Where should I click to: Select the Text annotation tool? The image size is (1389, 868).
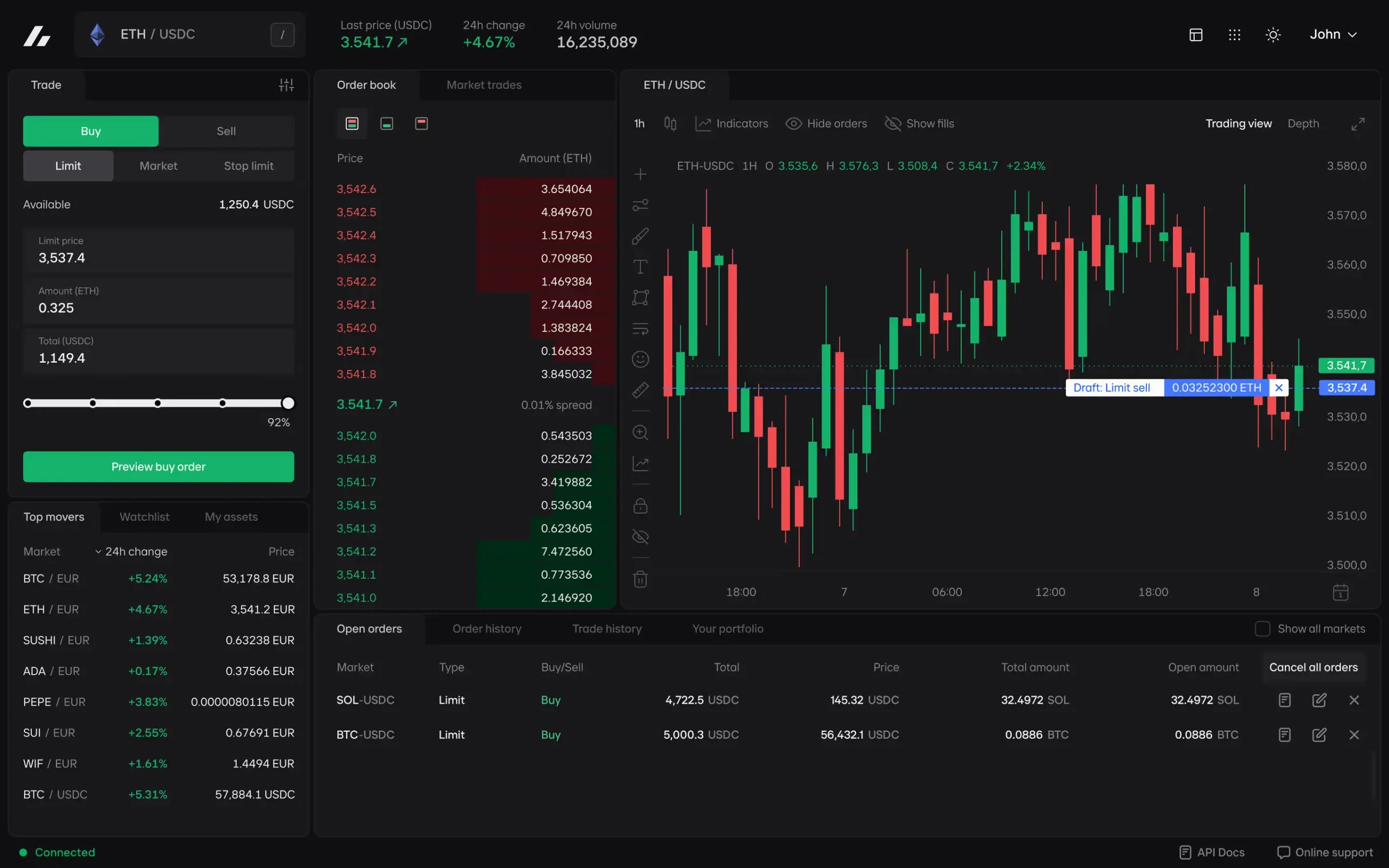click(640, 266)
